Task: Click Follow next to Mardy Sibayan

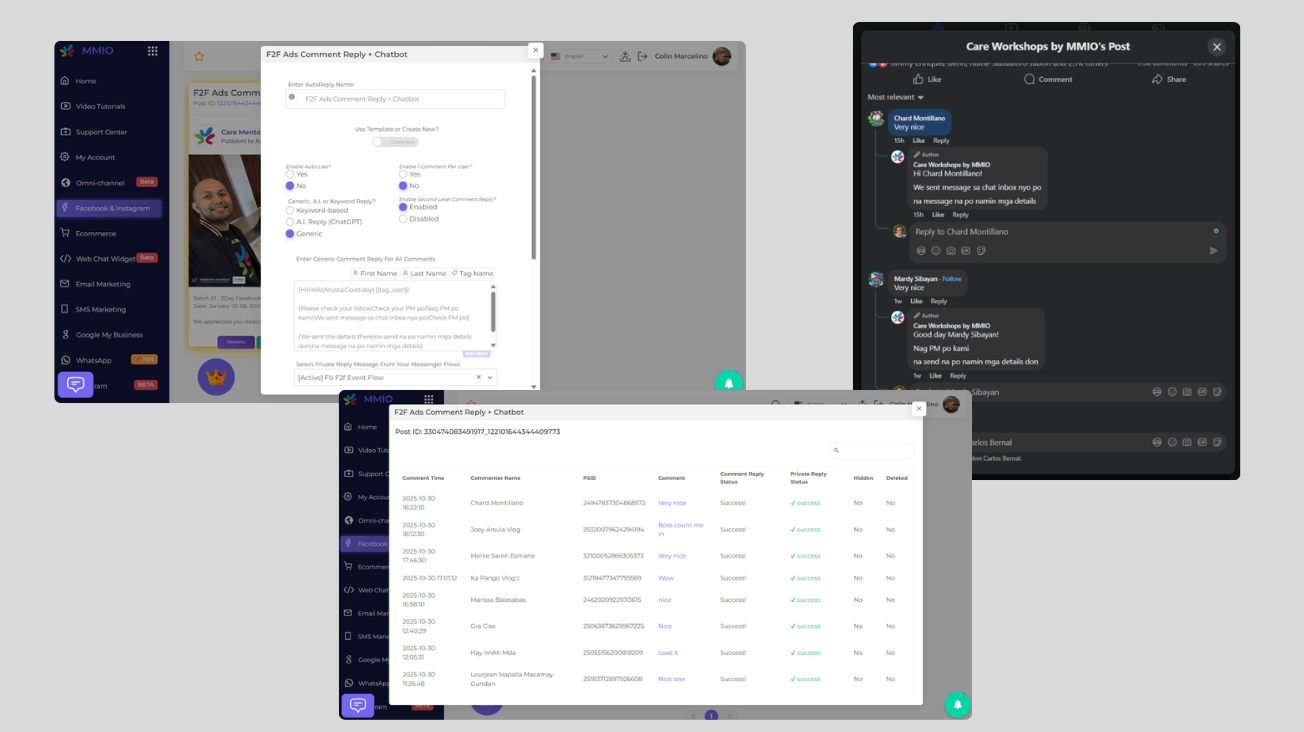Action: coord(952,278)
